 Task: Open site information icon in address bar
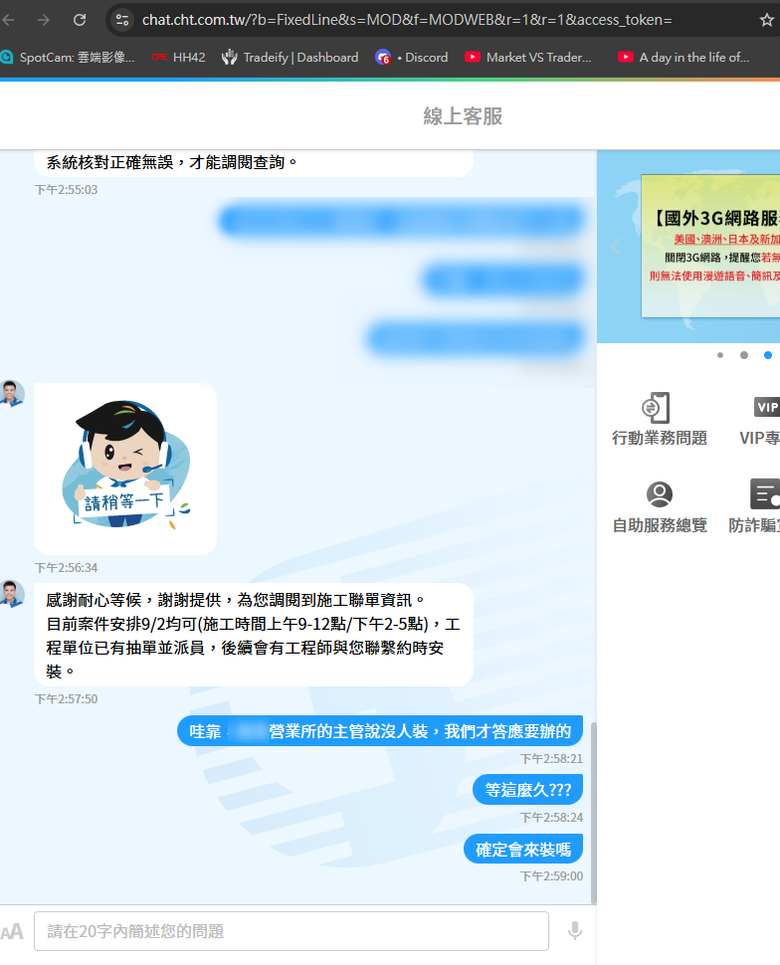[123, 20]
